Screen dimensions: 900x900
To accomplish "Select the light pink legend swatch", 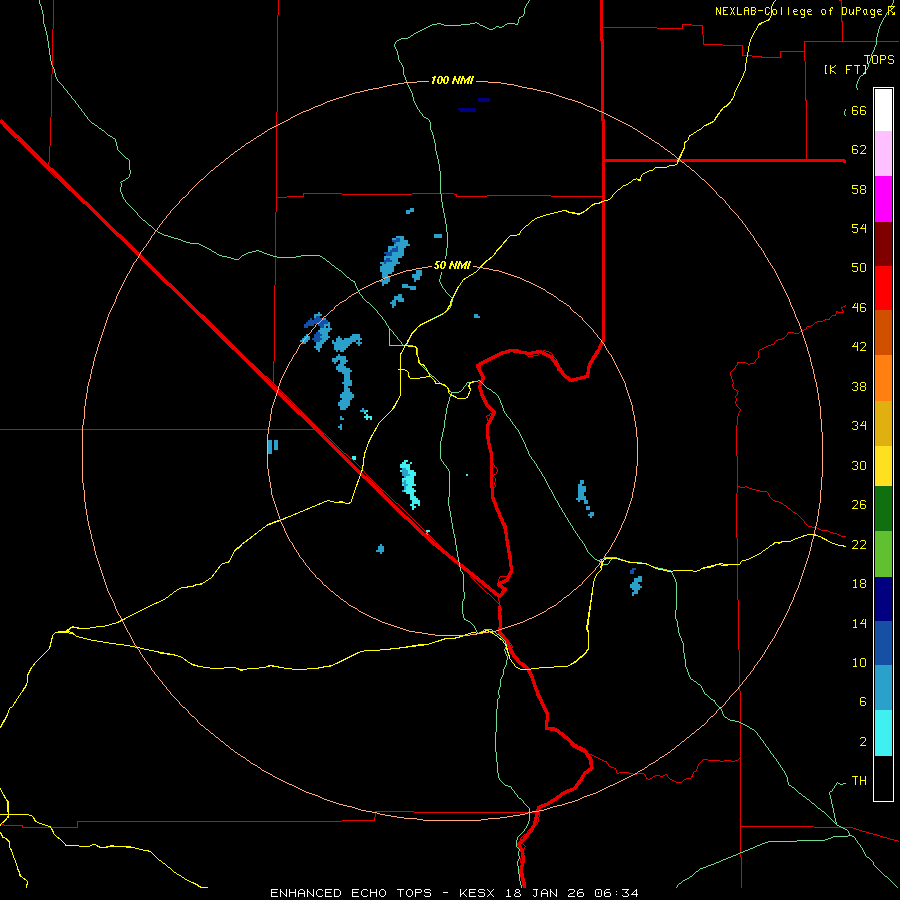I will (x=883, y=153).
